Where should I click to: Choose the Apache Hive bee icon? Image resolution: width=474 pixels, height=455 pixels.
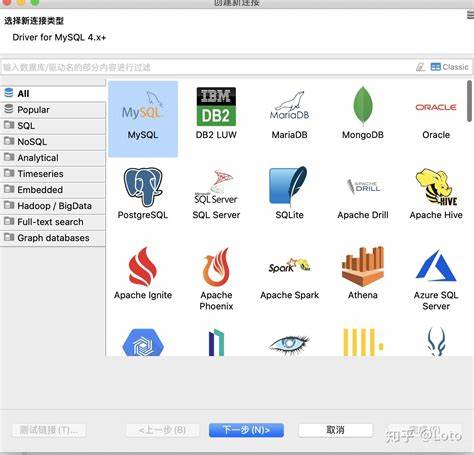pyautogui.click(x=436, y=187)
